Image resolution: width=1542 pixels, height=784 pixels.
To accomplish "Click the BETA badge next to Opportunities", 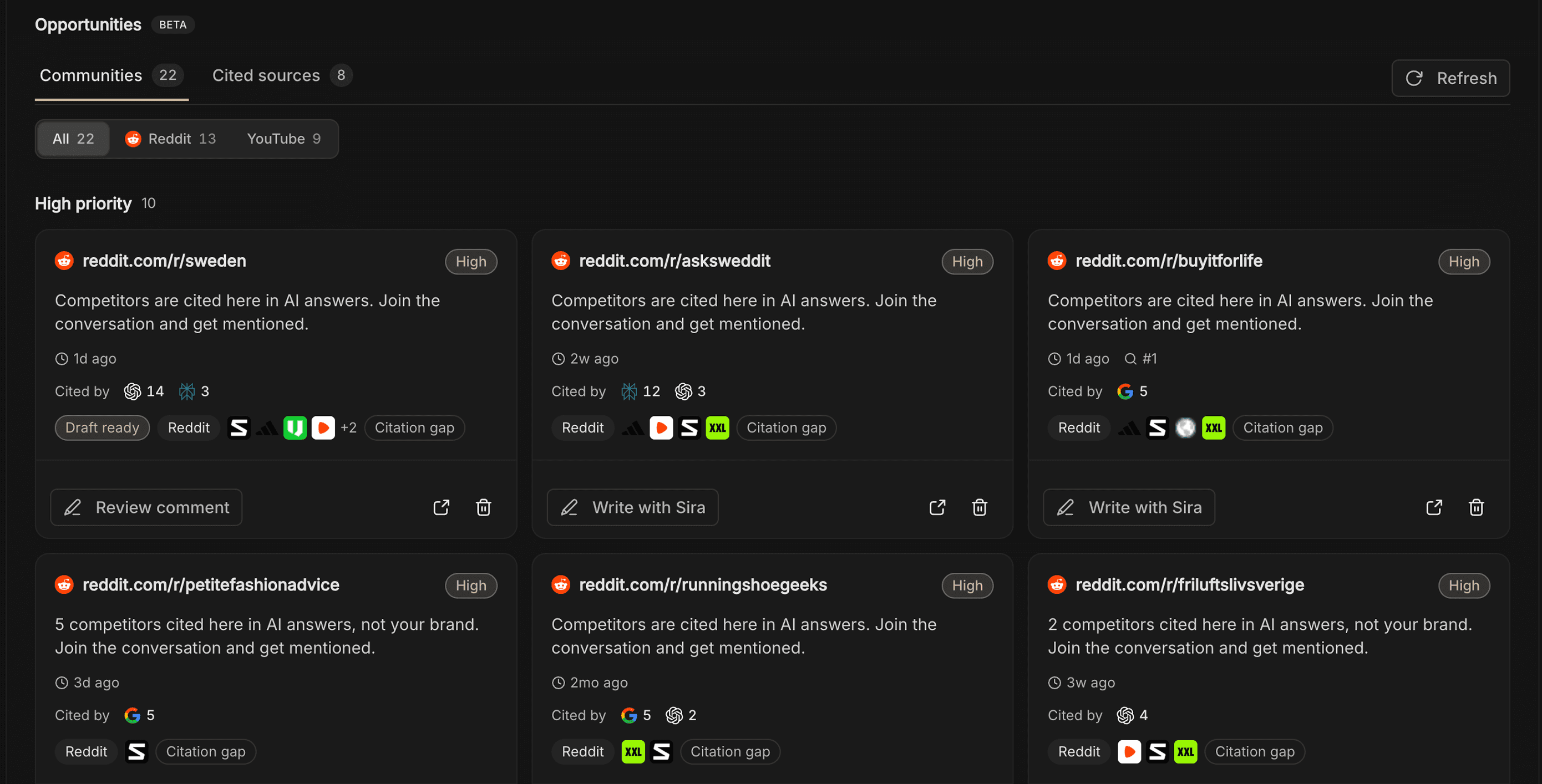I will pyautogui.click(x=173, y=24).
